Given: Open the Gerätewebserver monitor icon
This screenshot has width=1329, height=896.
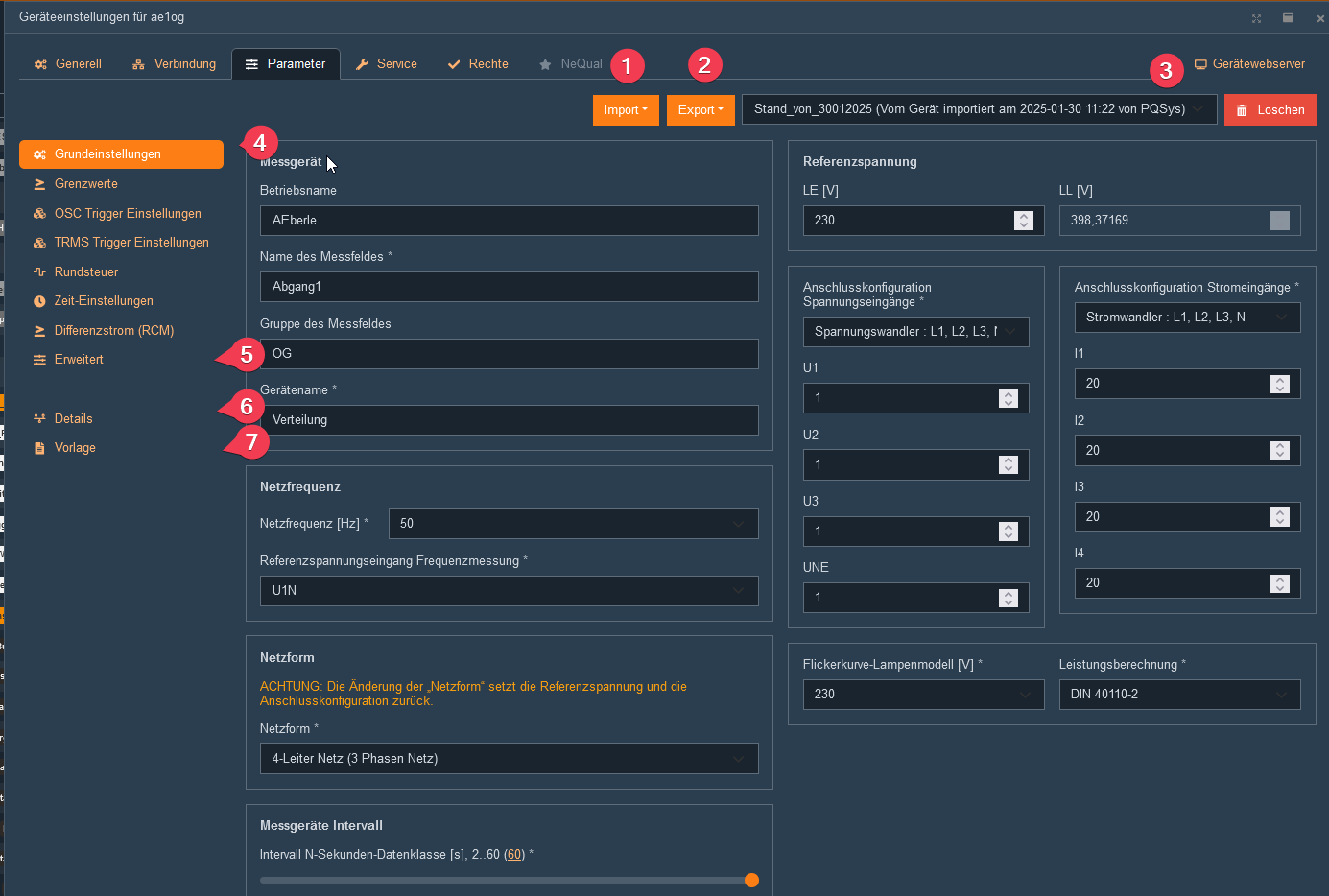Looking at the screenshot, I should click(1200, 64).
